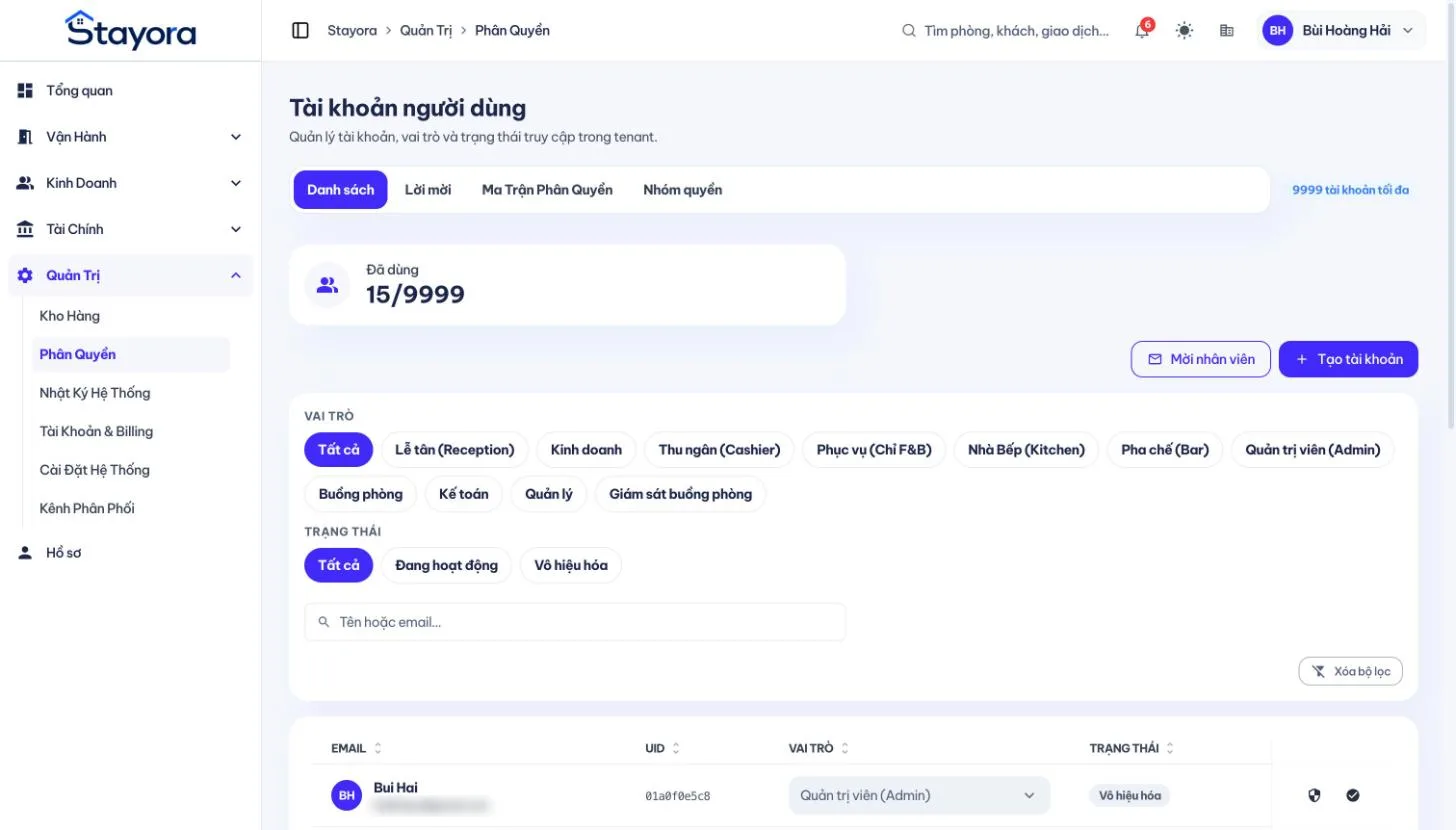
Task: Switch theme with the sun icon
Action: click(1185, 31)
